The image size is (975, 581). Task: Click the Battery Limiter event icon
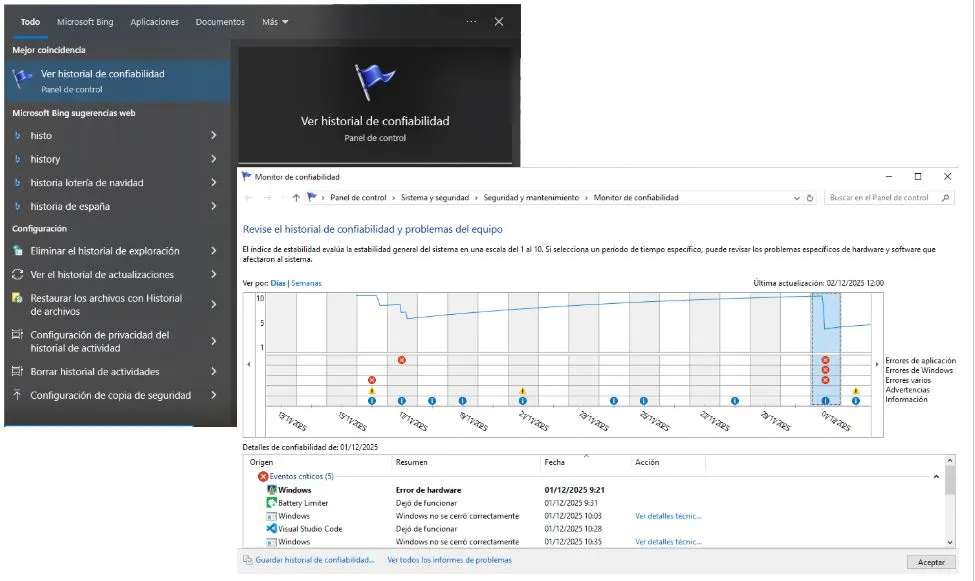(271, 503)
